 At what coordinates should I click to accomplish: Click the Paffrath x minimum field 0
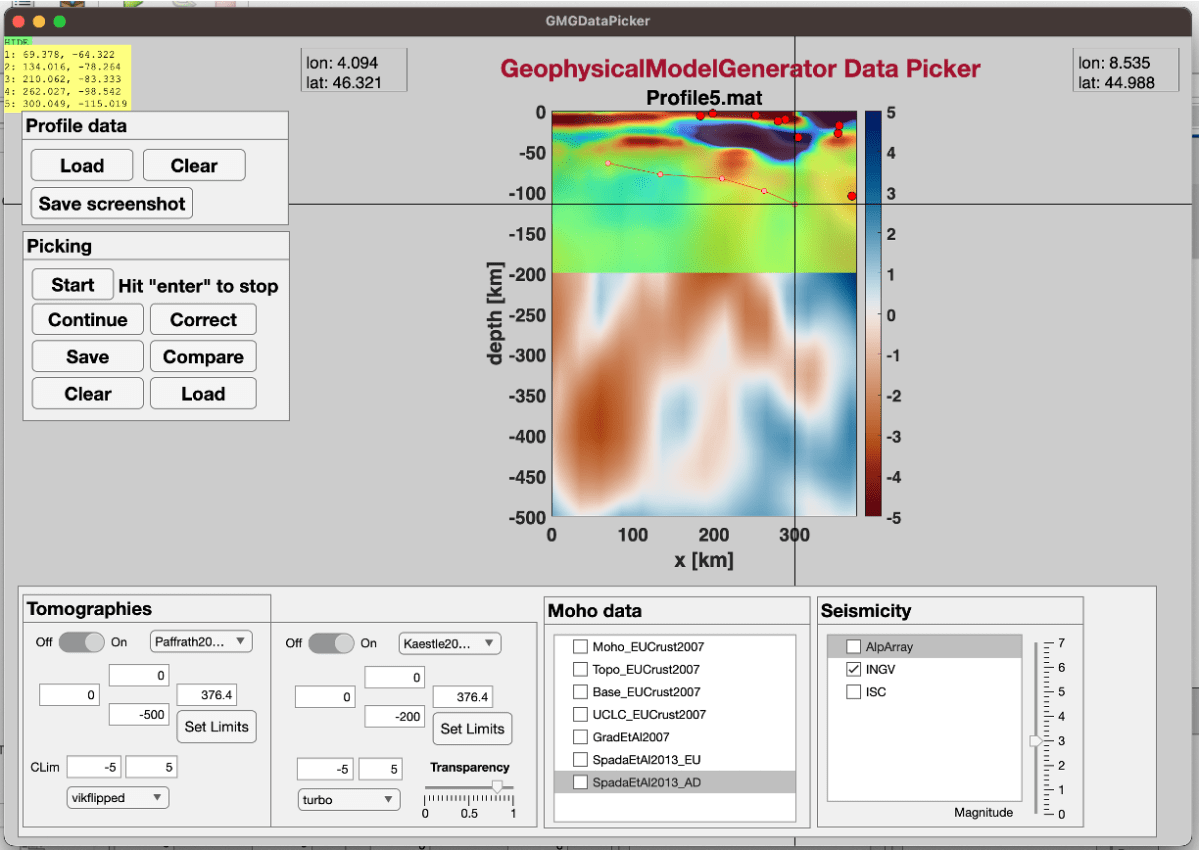click(69, 695)
